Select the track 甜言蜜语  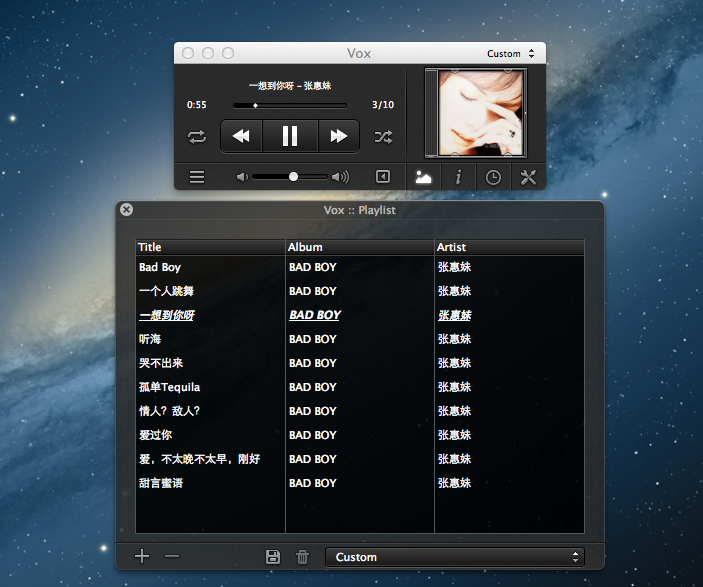tap(161, 483)
